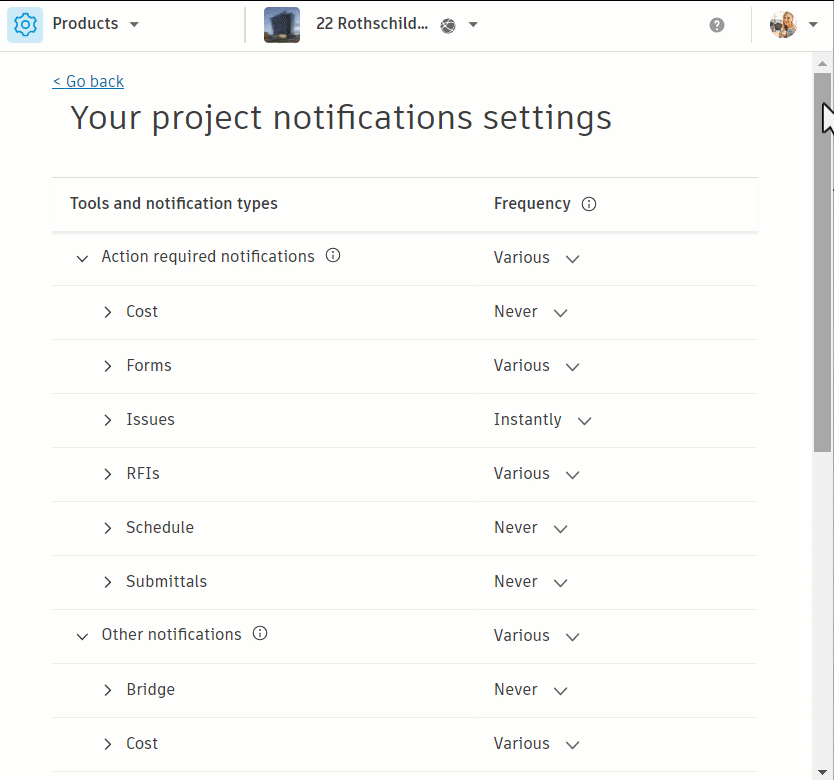Open the help question mark icon
Viewport: 834px width, 780px height.
click(717, 25)
